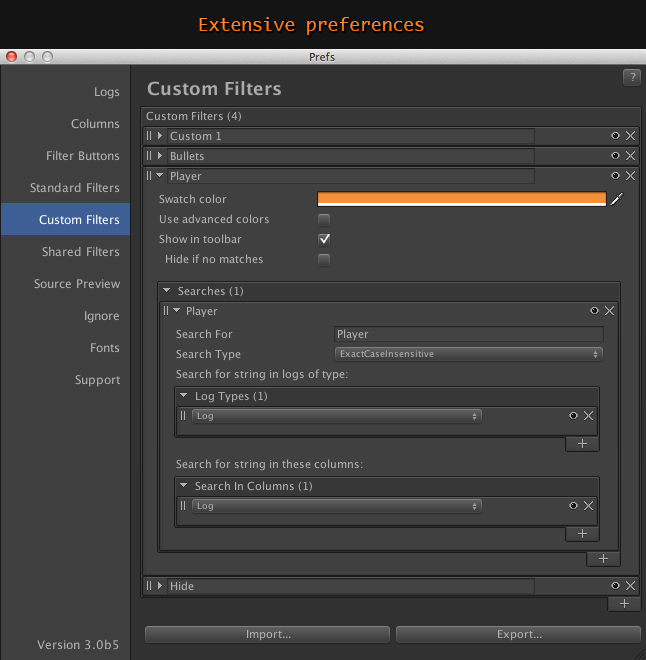Grab the drag handle of Hide filter
646x660 pixels.
click(x=149, y=585)
